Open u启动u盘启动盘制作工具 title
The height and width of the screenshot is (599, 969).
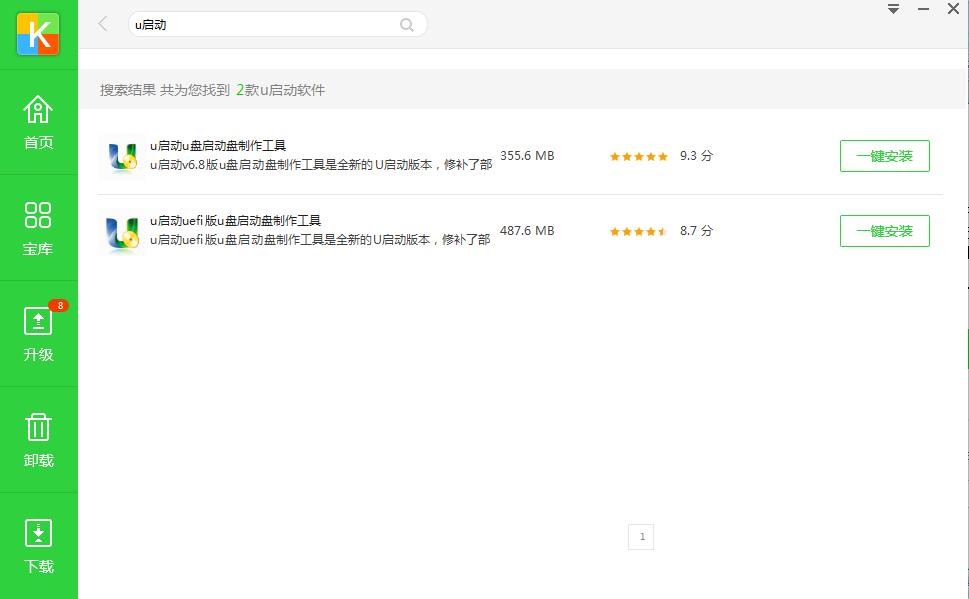(x=218, y=146)
